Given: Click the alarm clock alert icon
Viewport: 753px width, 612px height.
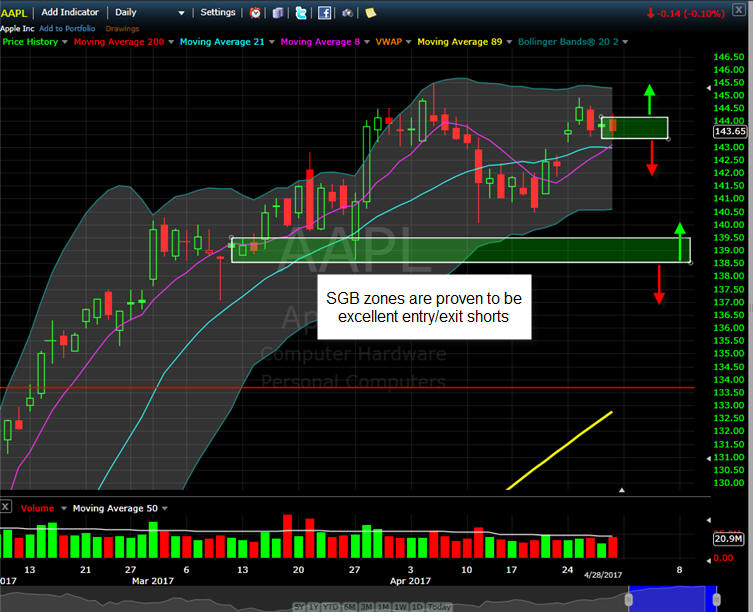Looking at the screenshot, I should coord(255,13).
